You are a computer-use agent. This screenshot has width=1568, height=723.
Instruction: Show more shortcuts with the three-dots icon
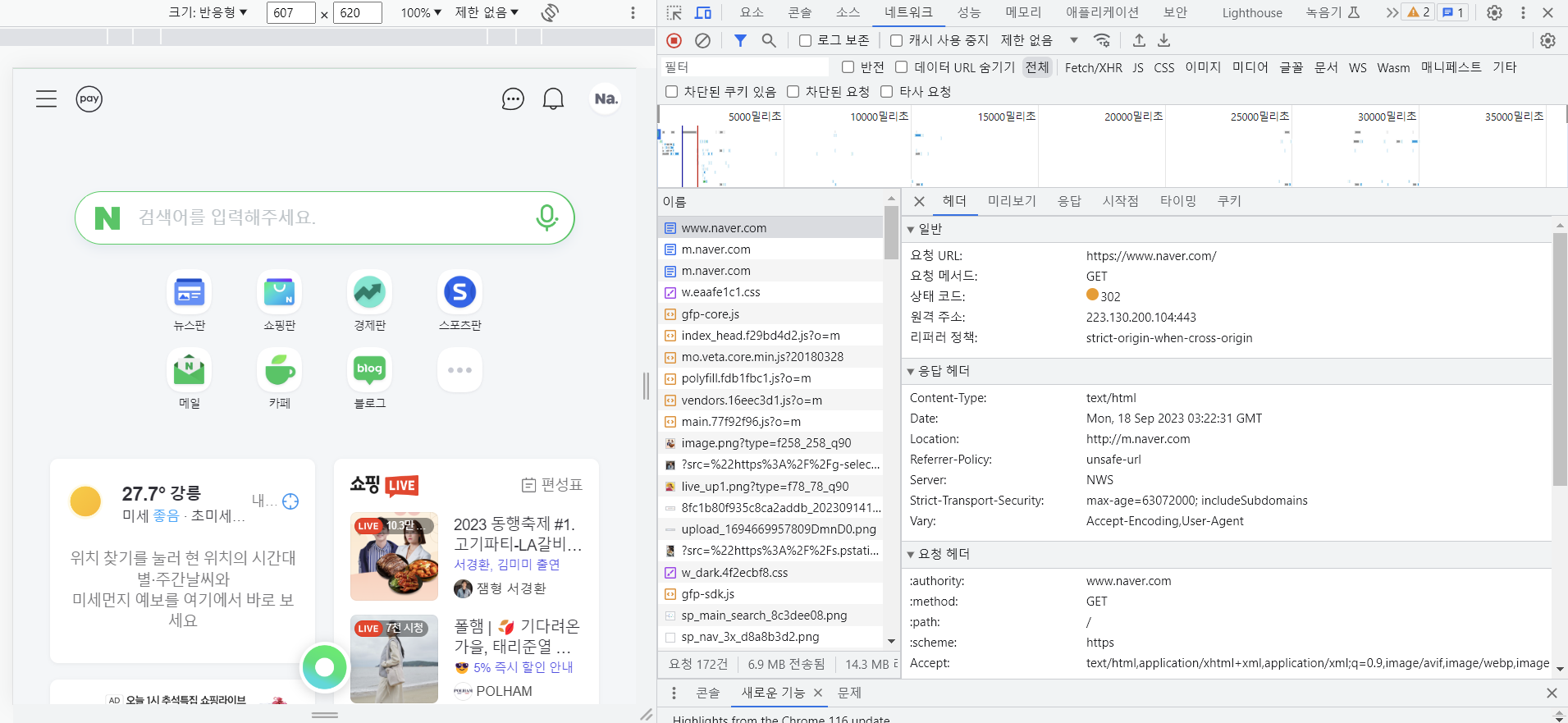[x=460, y=370]
